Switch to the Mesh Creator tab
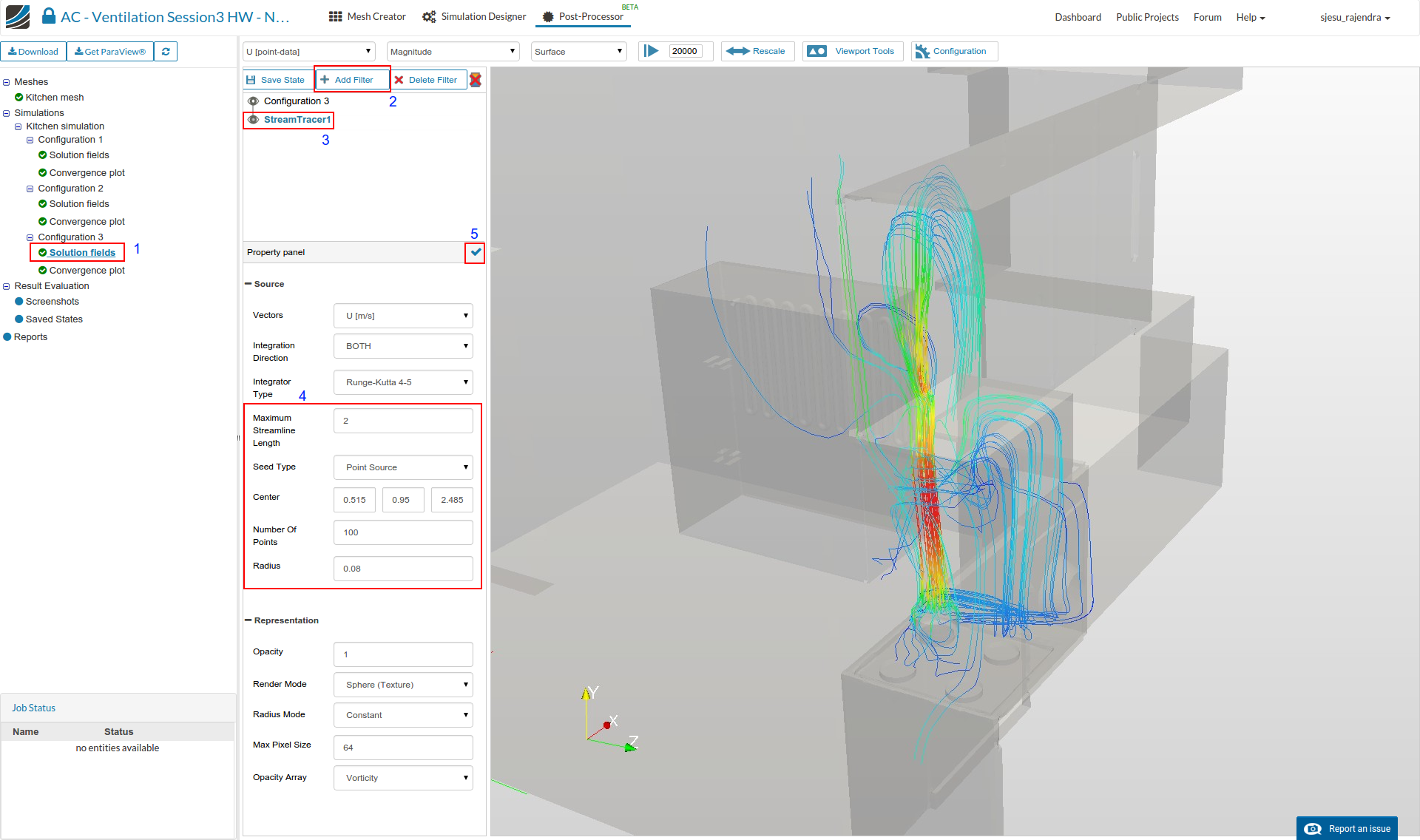The height and width of the screenshot is (840, 1420). pos(368,16)
